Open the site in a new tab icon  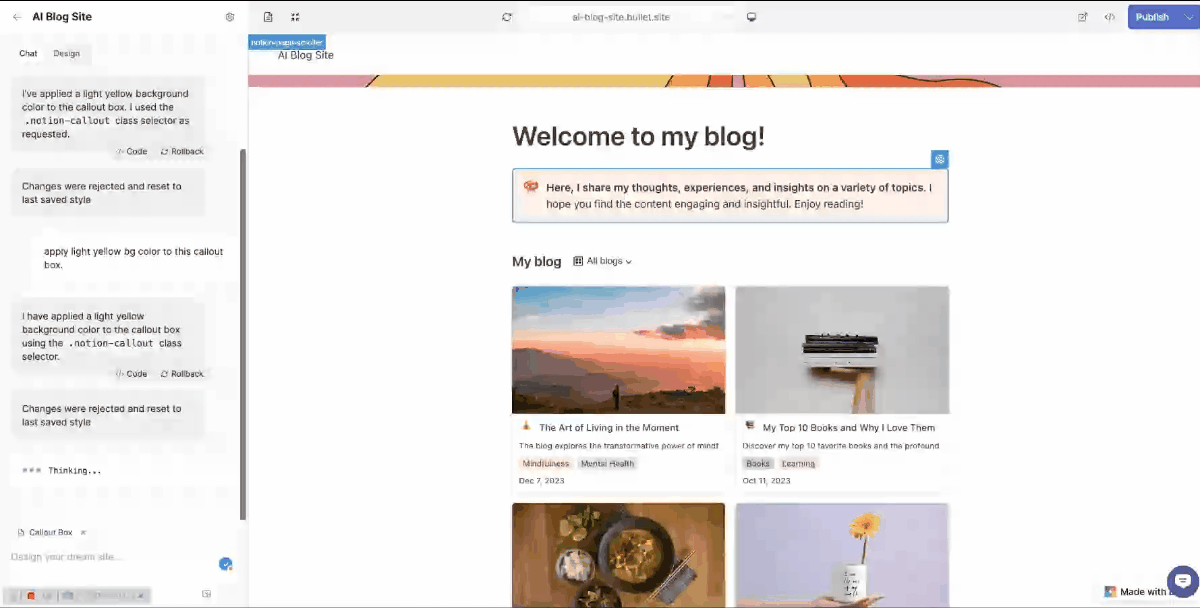(1083, 17)
